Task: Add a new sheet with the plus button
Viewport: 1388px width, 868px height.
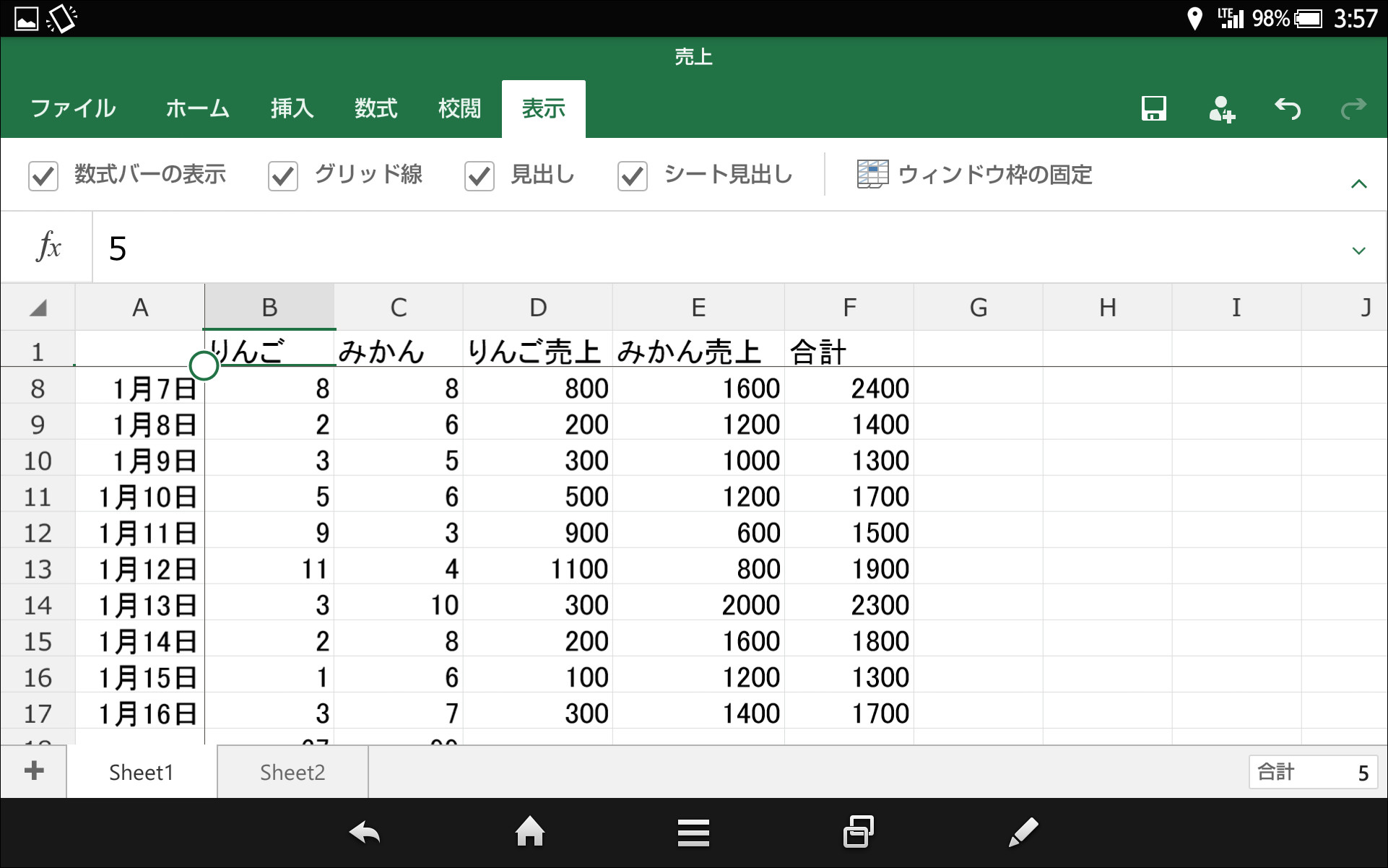Action: coord(33,771)
